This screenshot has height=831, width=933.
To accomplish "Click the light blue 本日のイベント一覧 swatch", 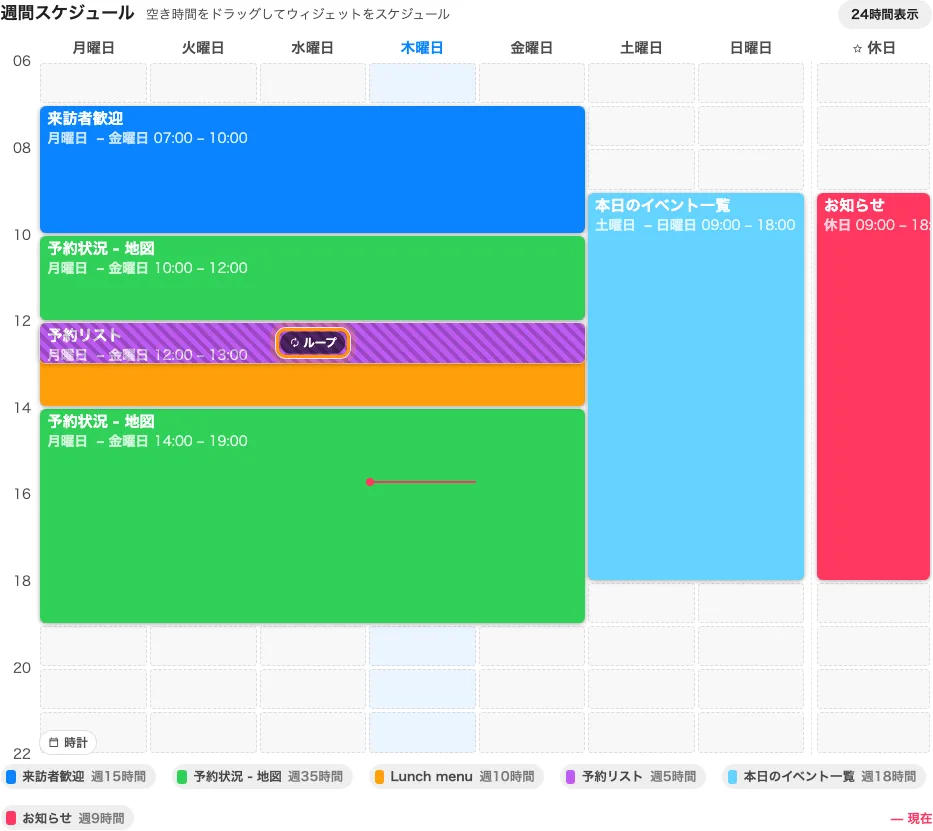I will click(x=732, y=777).
